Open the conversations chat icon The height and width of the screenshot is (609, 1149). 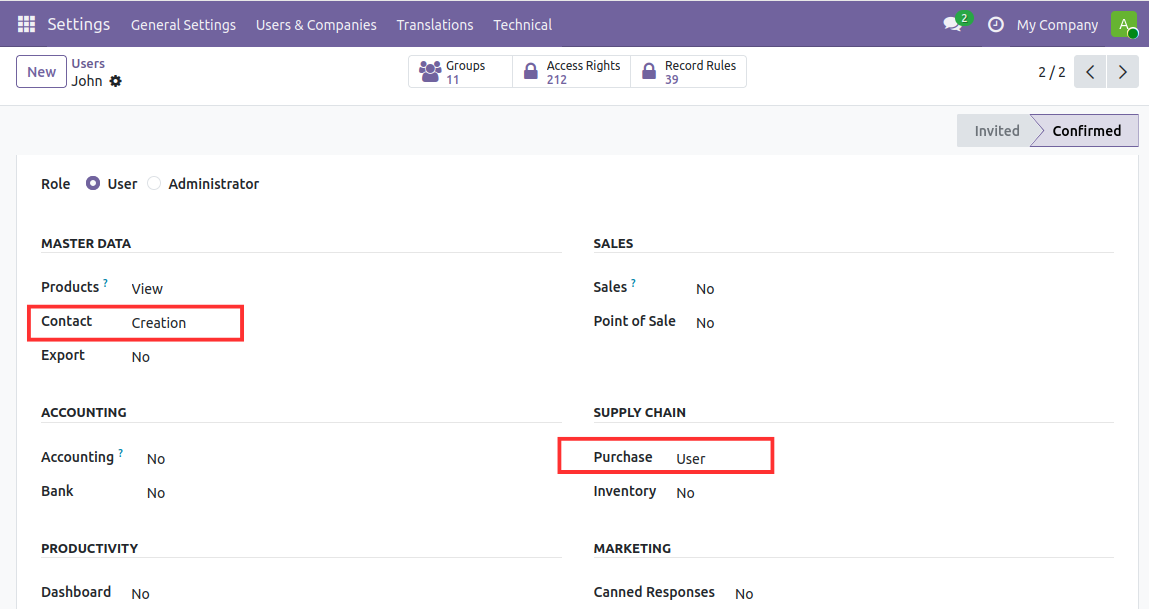point(953,24)
